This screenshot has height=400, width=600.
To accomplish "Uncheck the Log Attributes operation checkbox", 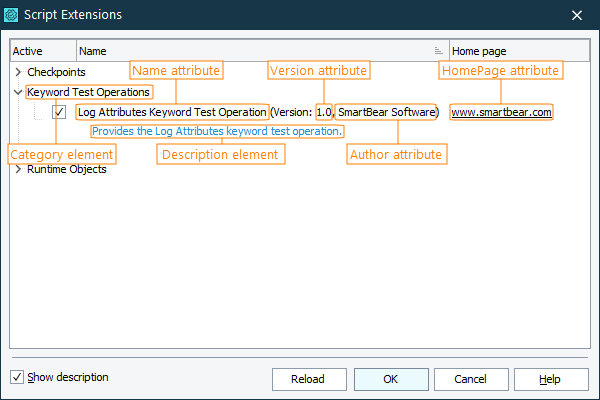I will 60,113.
